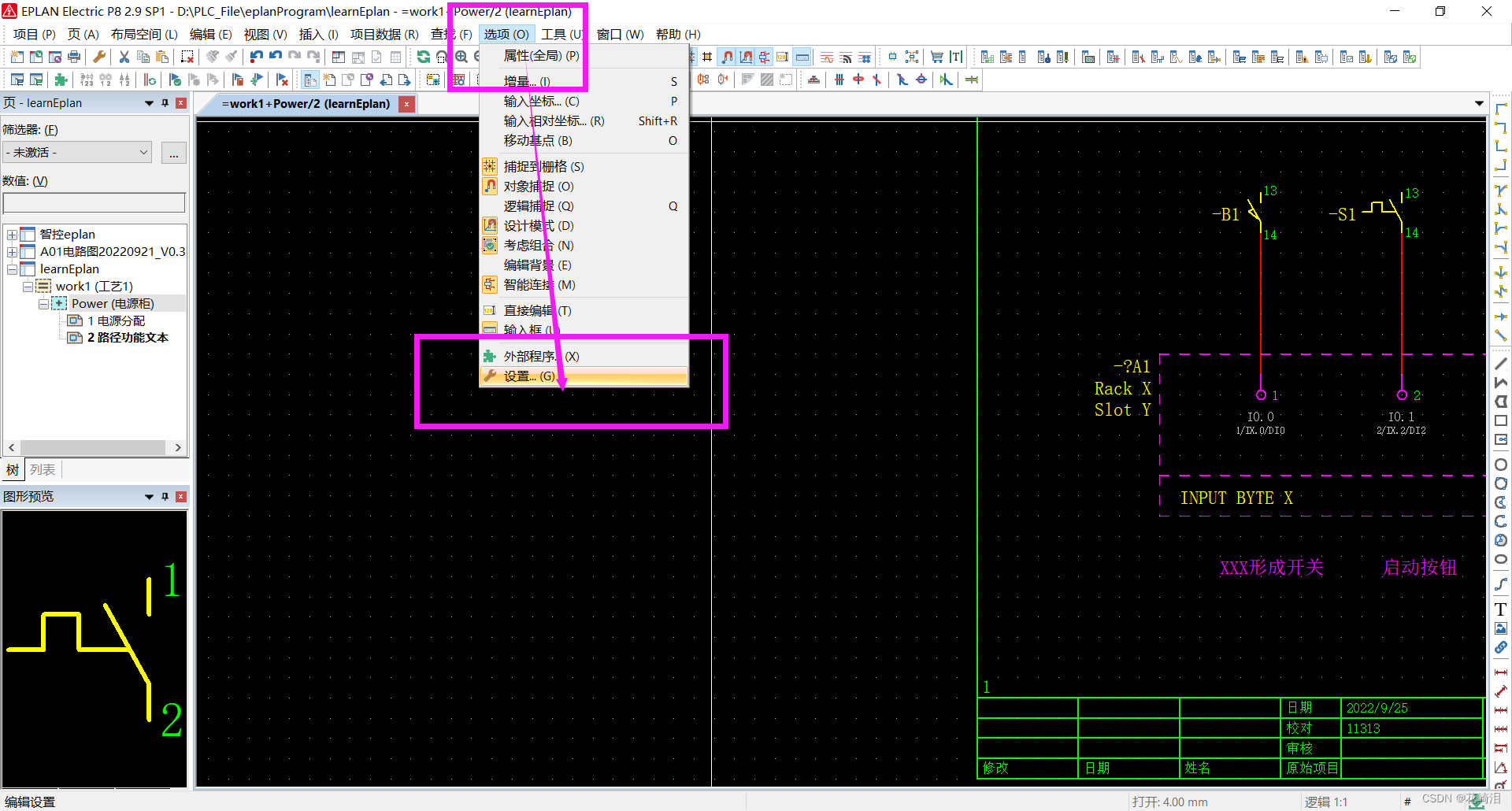Click the 数值 input field
Screen dimensions: 1512x811
[94, 203]
